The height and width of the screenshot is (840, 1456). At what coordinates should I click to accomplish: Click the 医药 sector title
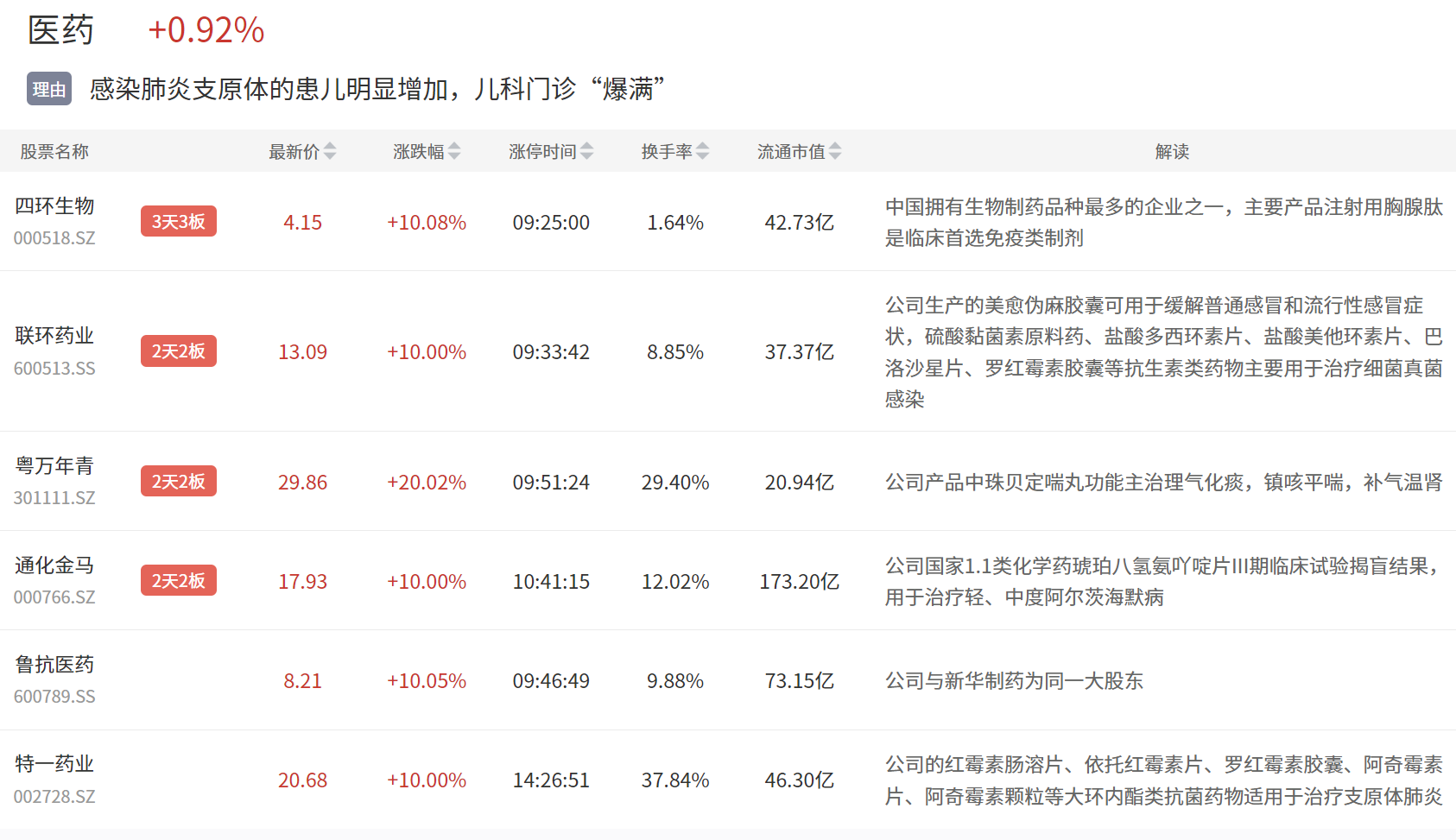tap(60, 31)
